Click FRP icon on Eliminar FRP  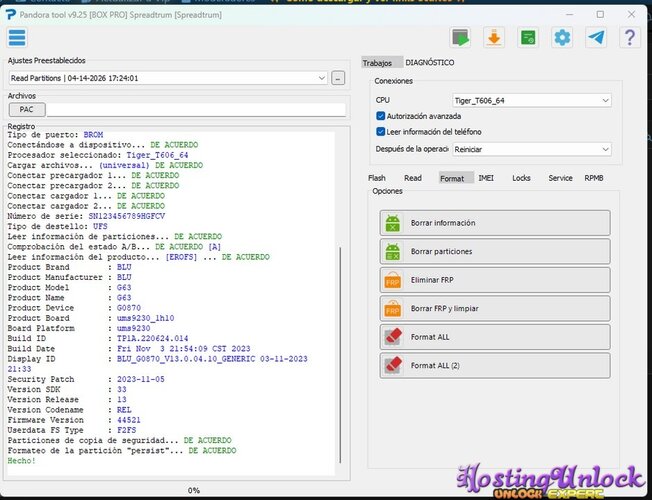393,280
